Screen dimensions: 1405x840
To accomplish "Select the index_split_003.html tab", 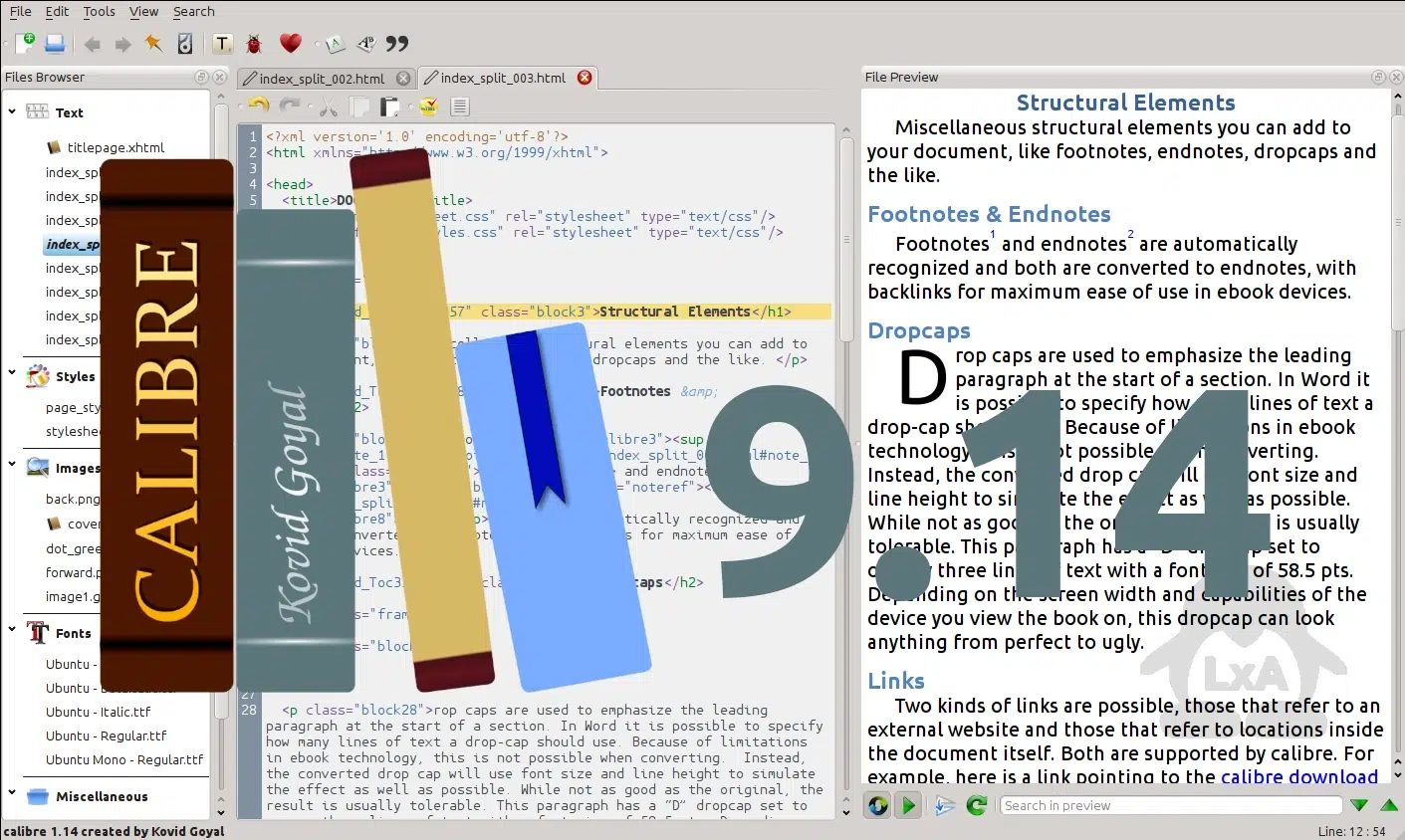I will pyautogui.click(x=503, y=78).
